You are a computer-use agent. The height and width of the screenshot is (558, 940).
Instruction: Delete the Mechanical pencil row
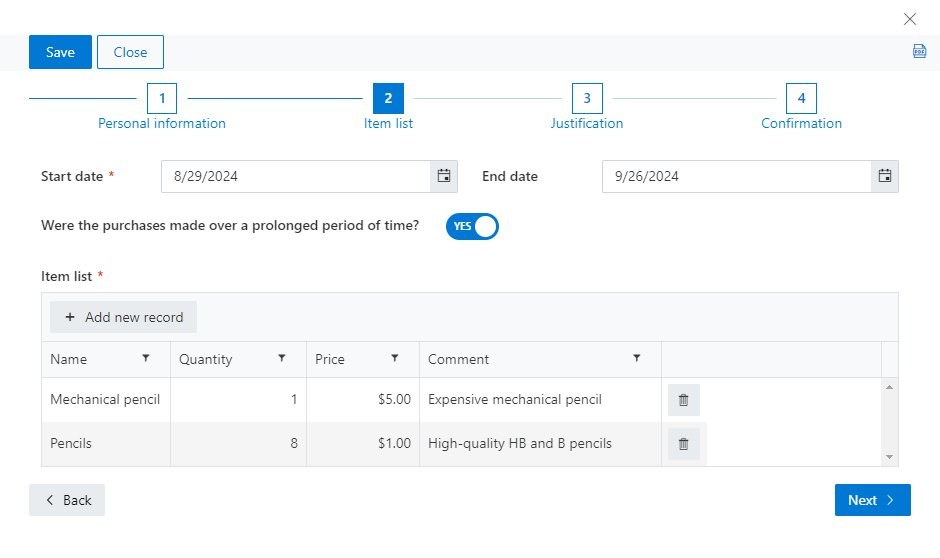click(x=683, y=400)
